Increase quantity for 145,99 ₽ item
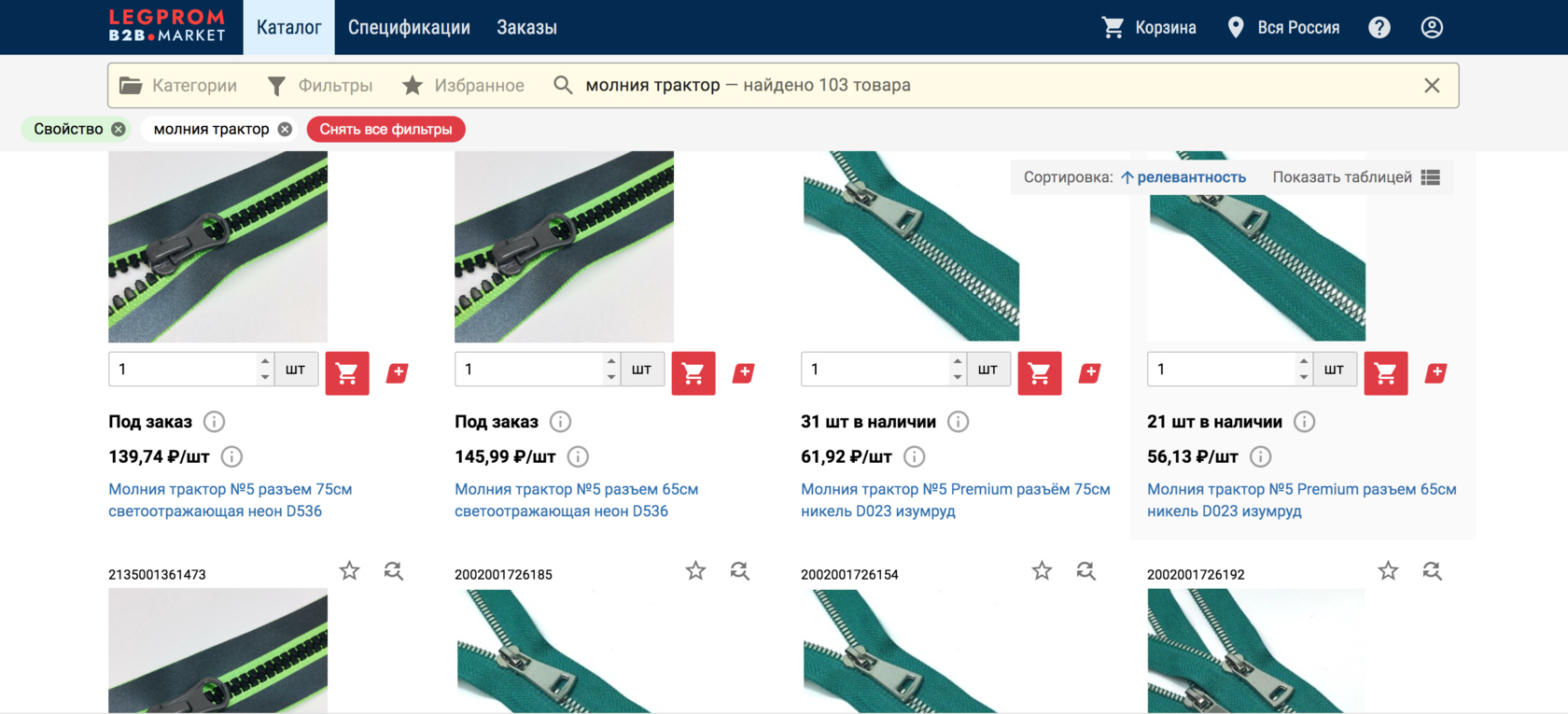 [x=611, y=361]
